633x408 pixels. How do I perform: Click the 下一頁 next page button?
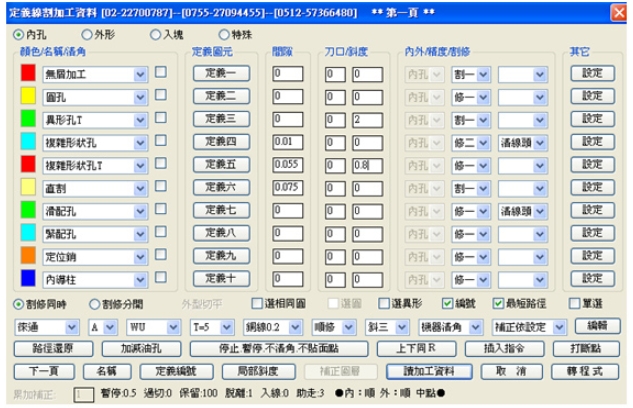click(44, 371)
